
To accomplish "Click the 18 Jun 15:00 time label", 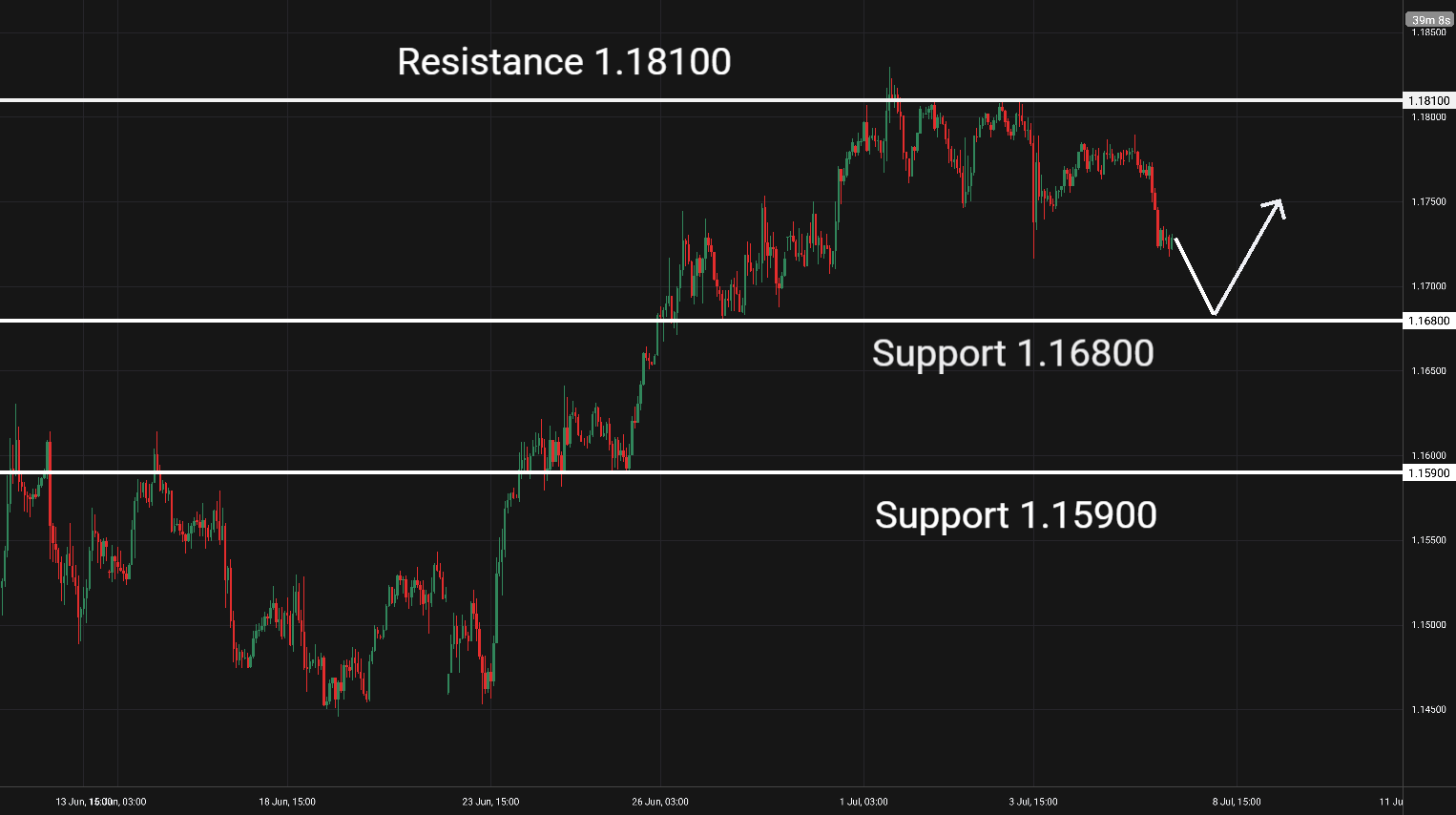I will pos(287,802).
